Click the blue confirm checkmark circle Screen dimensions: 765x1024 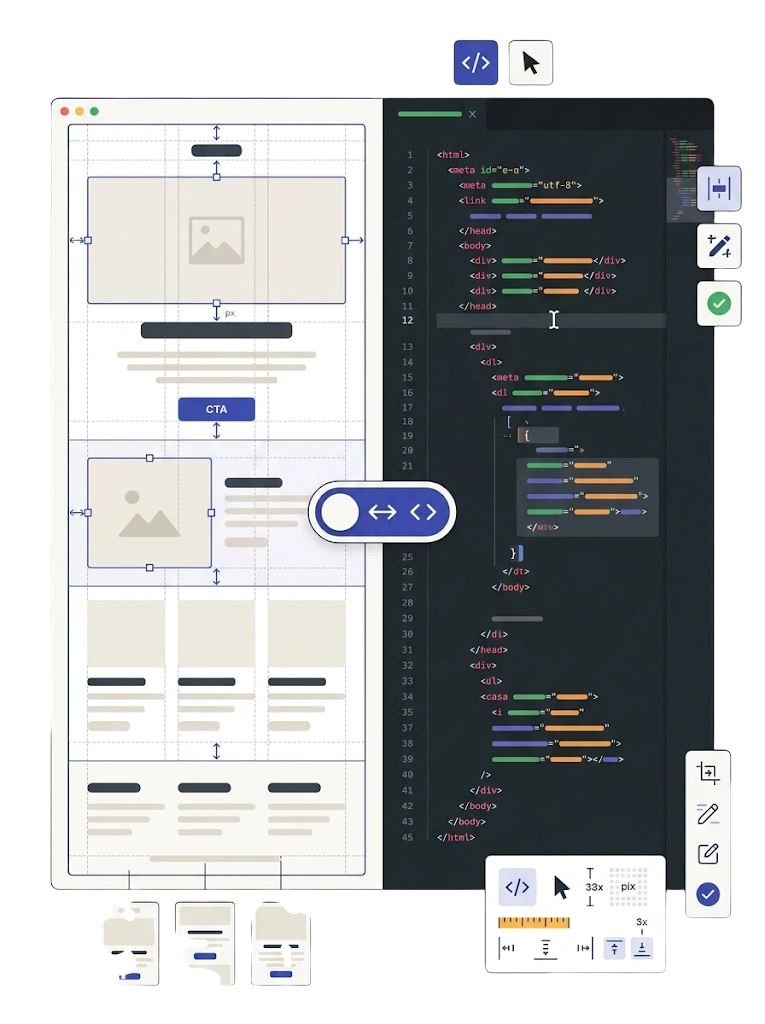pyautogui.click(x=708, y=894)
